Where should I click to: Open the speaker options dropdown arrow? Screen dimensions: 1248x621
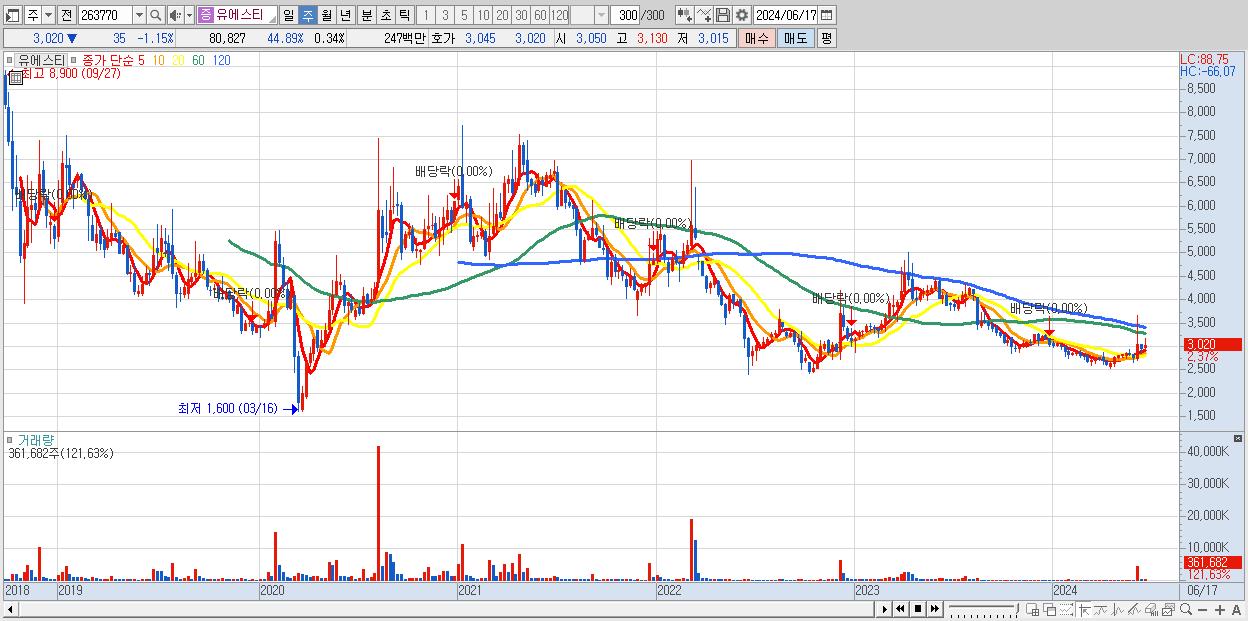pos(190,15)
